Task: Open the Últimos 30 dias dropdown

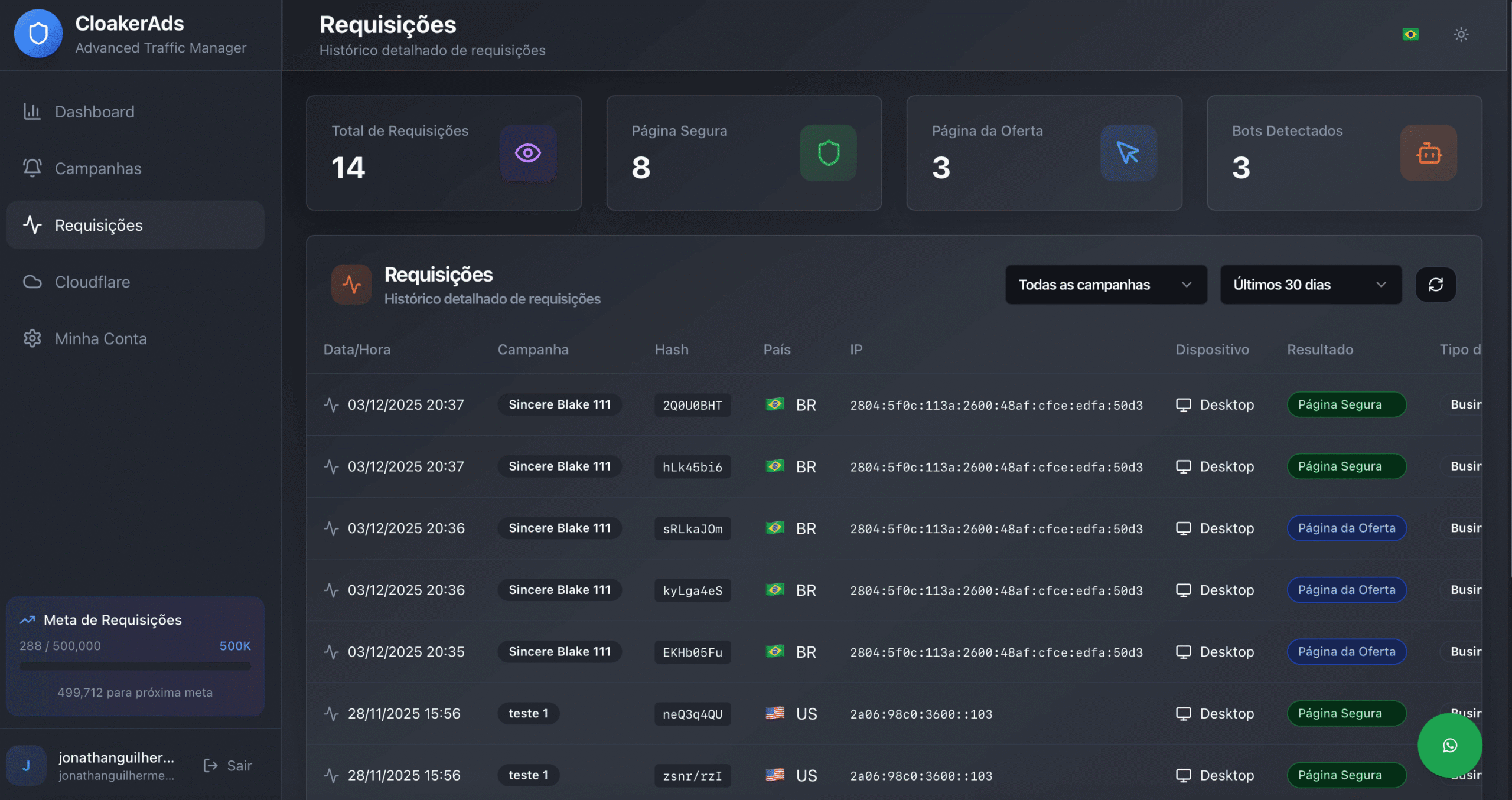Action: (1310, 285)
